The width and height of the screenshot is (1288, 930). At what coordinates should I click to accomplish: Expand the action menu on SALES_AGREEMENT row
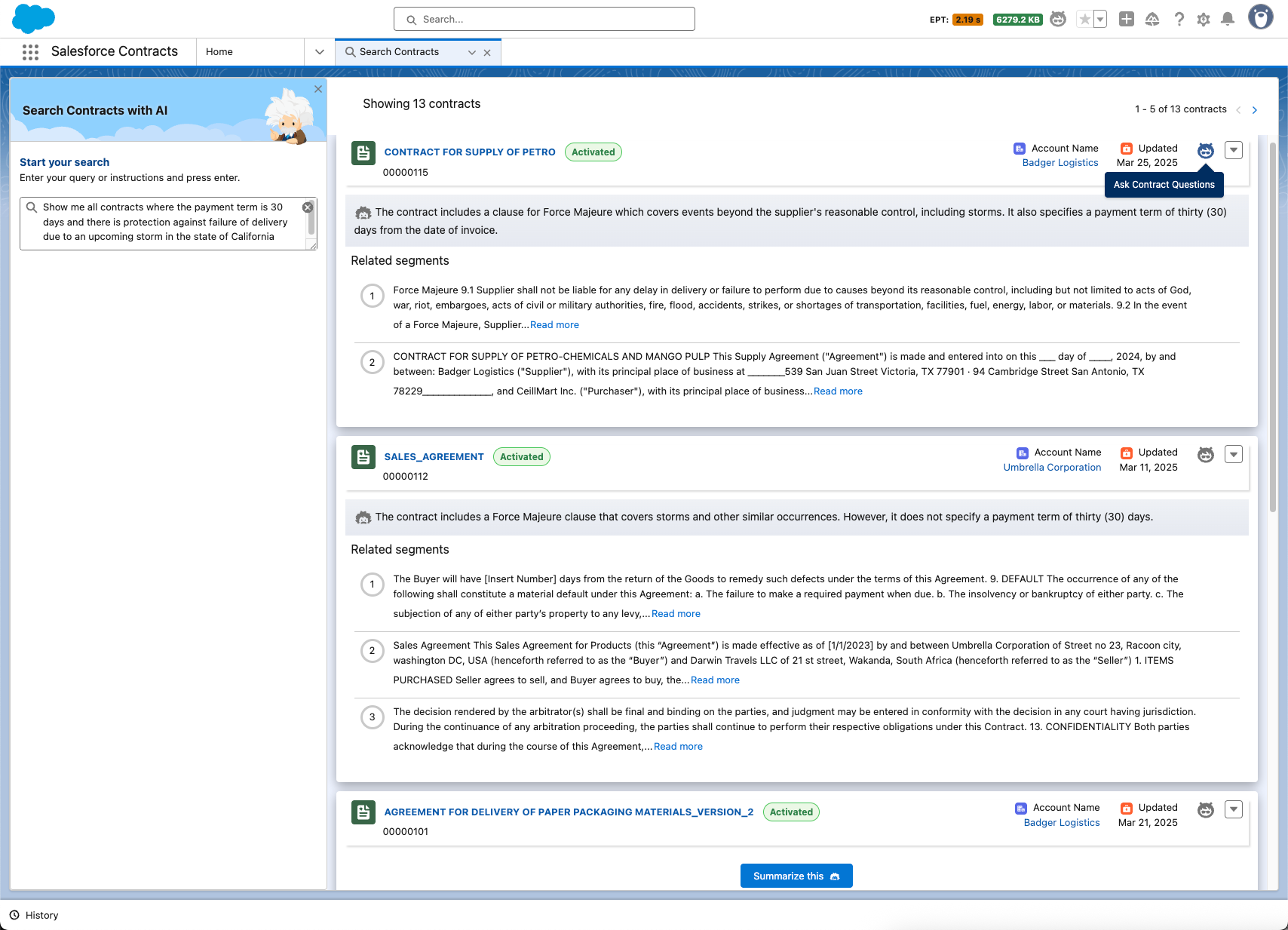click(x=1234, y=454)
